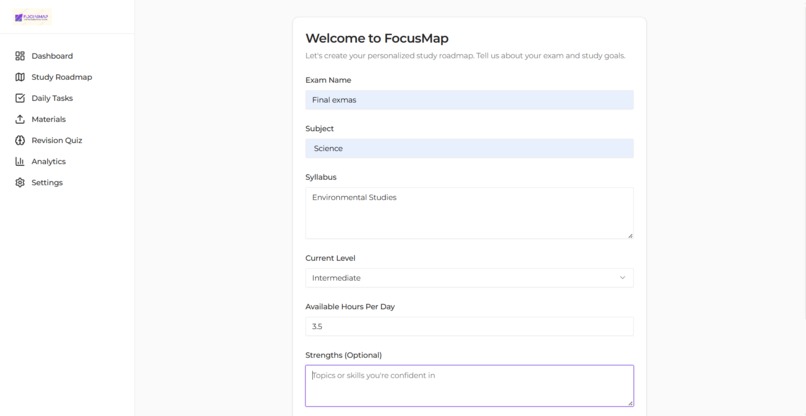Click the Study Roadmap map icon
Screen dimensions: 806x416
click(20, 77)
